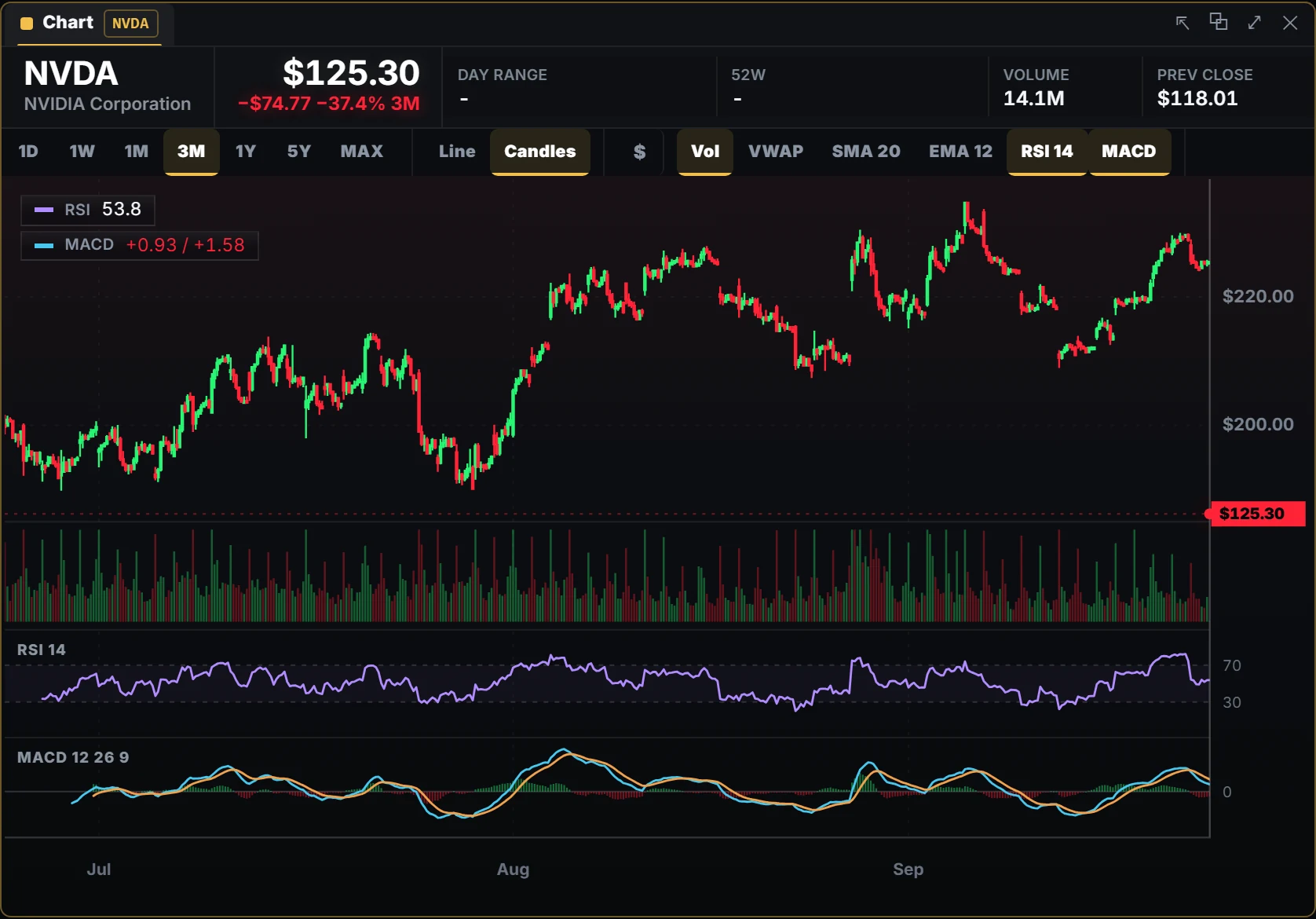The image size is (1316, 919).
Task: Click the Jul date axis label
Action: [x=98, y=869]
